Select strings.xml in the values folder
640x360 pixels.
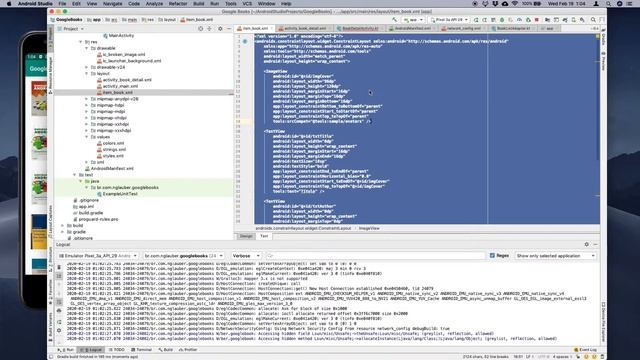click(114, 149)
